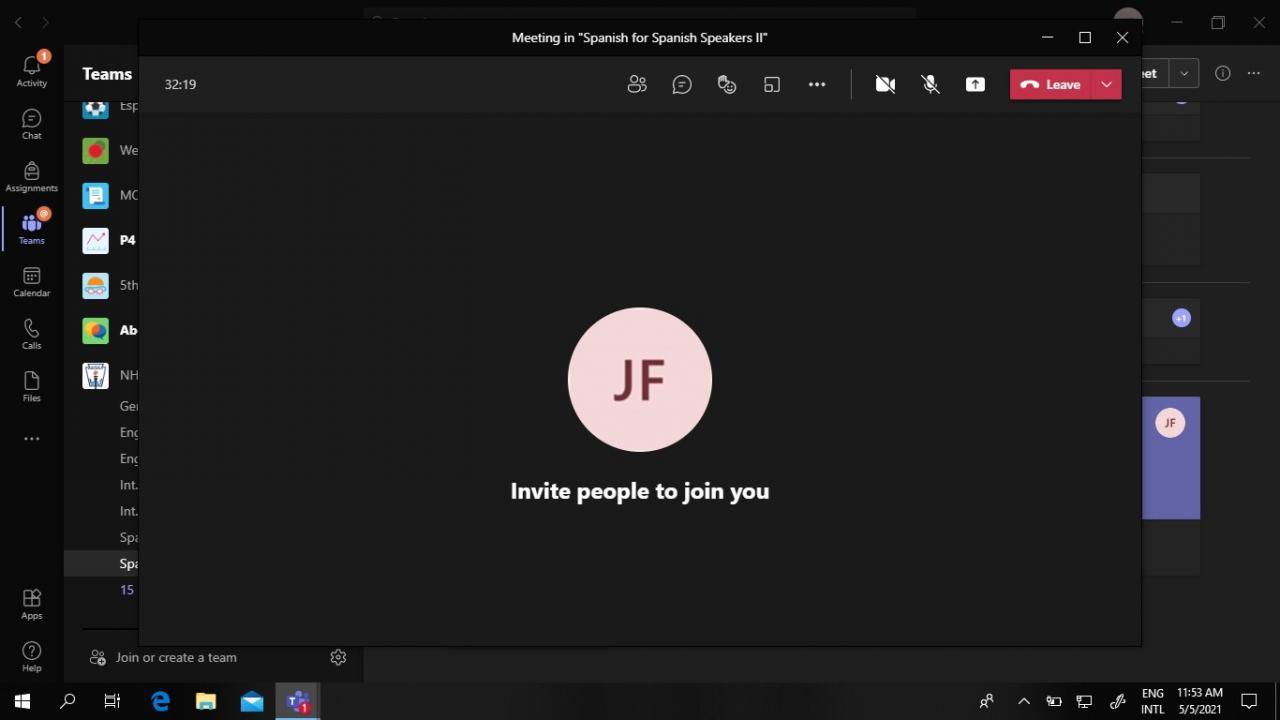Open the team icon beside "NH"
This screenshot has width=1280, height=720.
96,375
